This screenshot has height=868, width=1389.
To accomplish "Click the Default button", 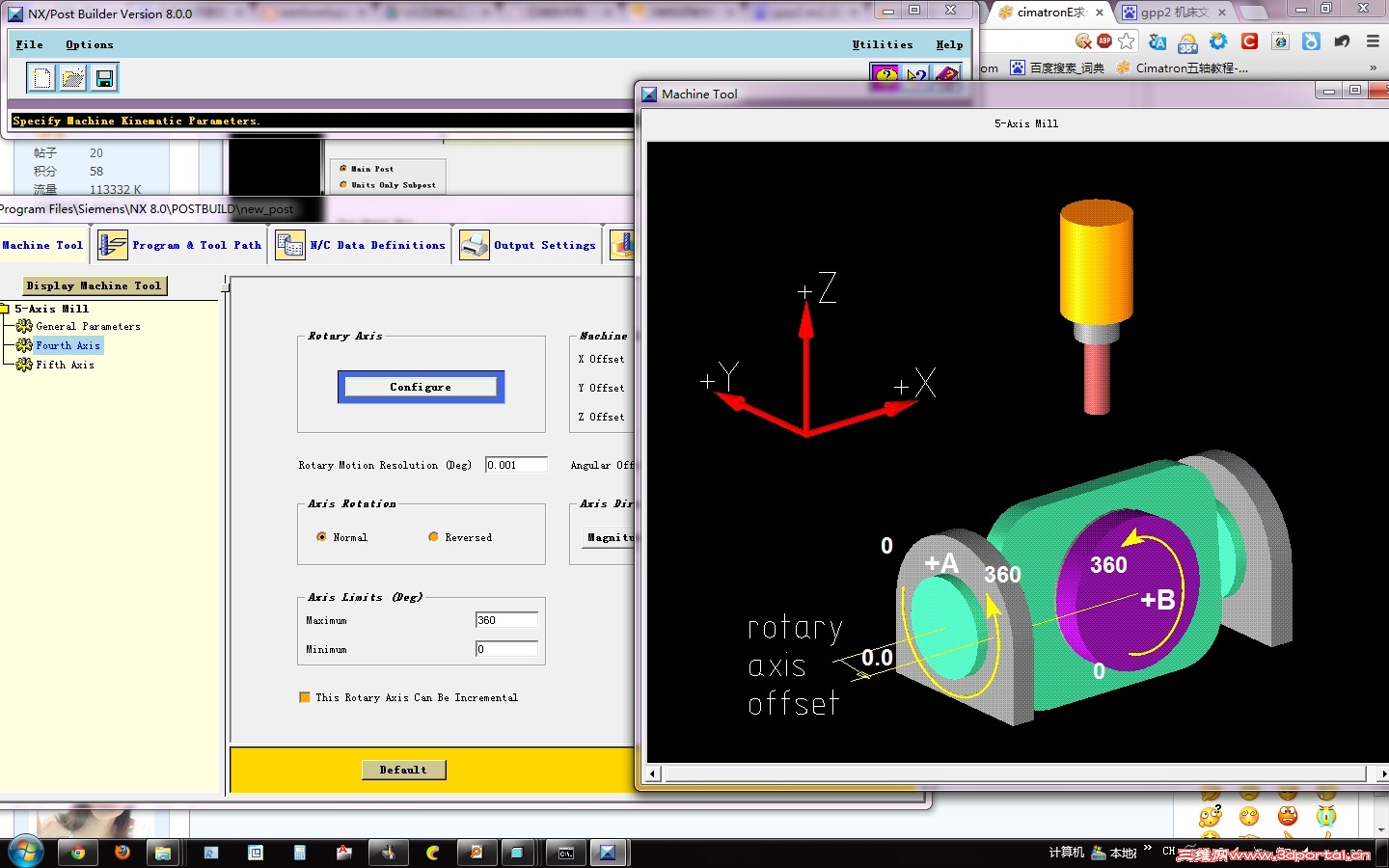I will (403, 770).
